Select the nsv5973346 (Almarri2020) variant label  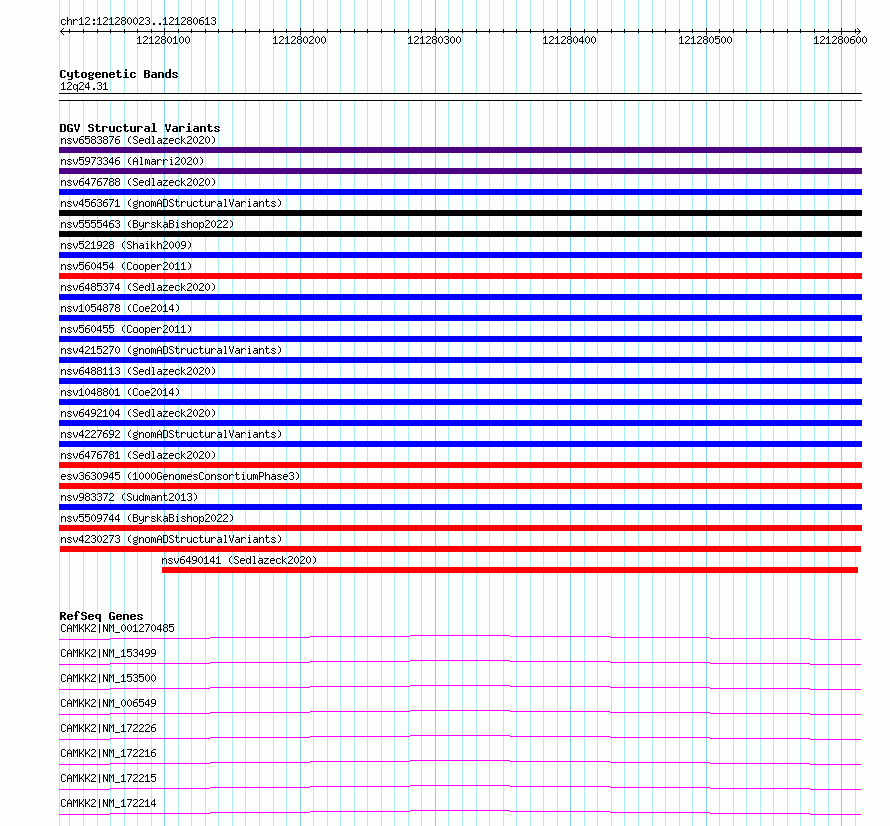[x=132, y=161]
